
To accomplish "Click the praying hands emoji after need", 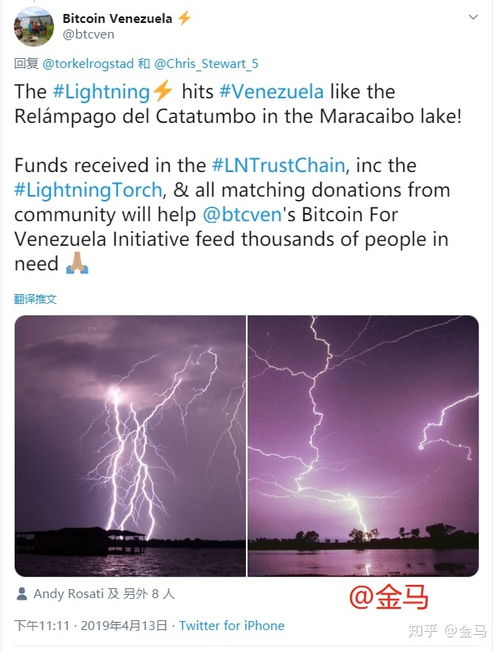I will [x=77, y=263].
